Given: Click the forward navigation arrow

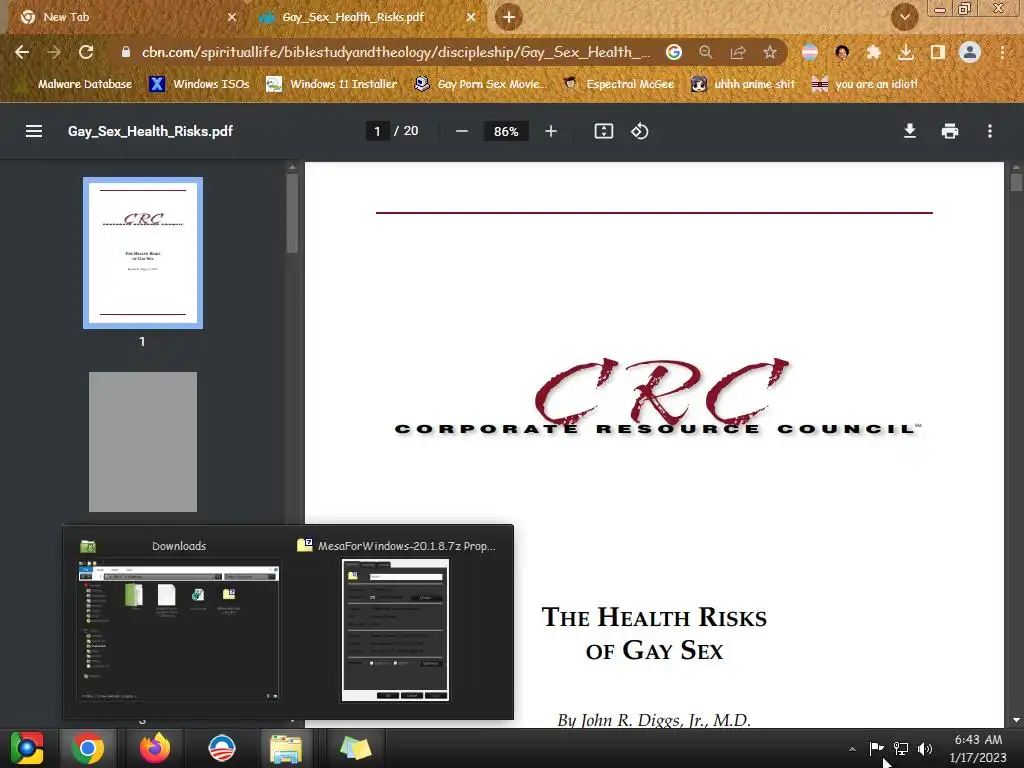Looking at the screenshot, I should [x=54, y=52].
